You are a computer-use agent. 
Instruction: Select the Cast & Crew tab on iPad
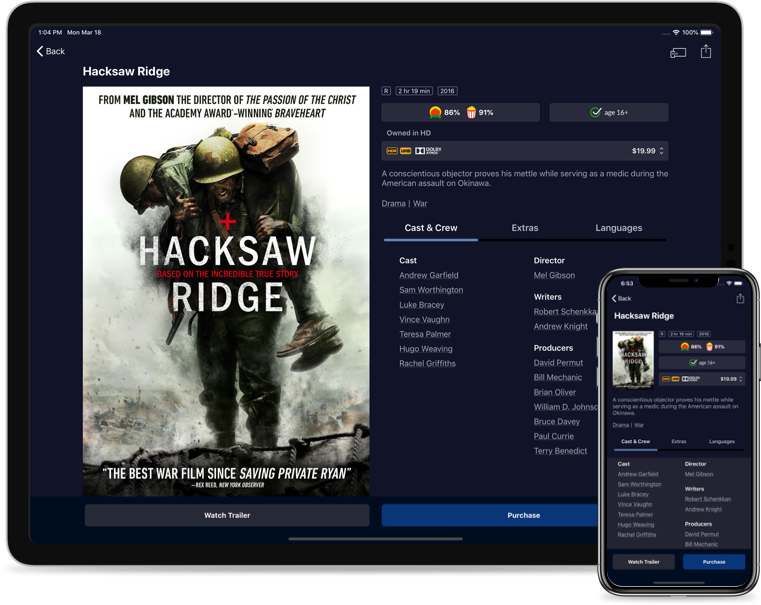point(431,228)
